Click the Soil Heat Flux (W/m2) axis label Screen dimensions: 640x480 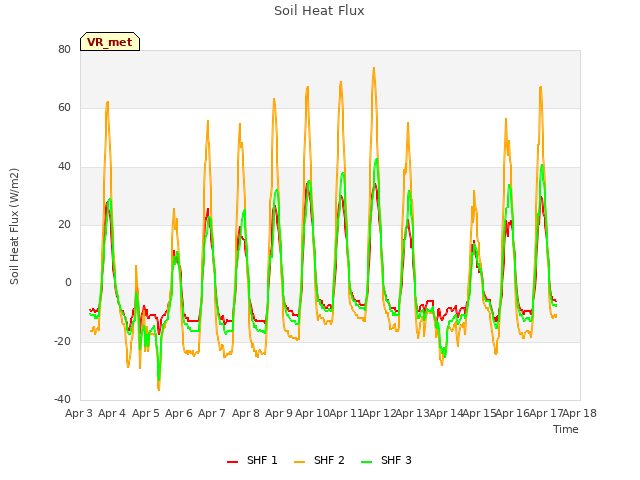(14, 226)
